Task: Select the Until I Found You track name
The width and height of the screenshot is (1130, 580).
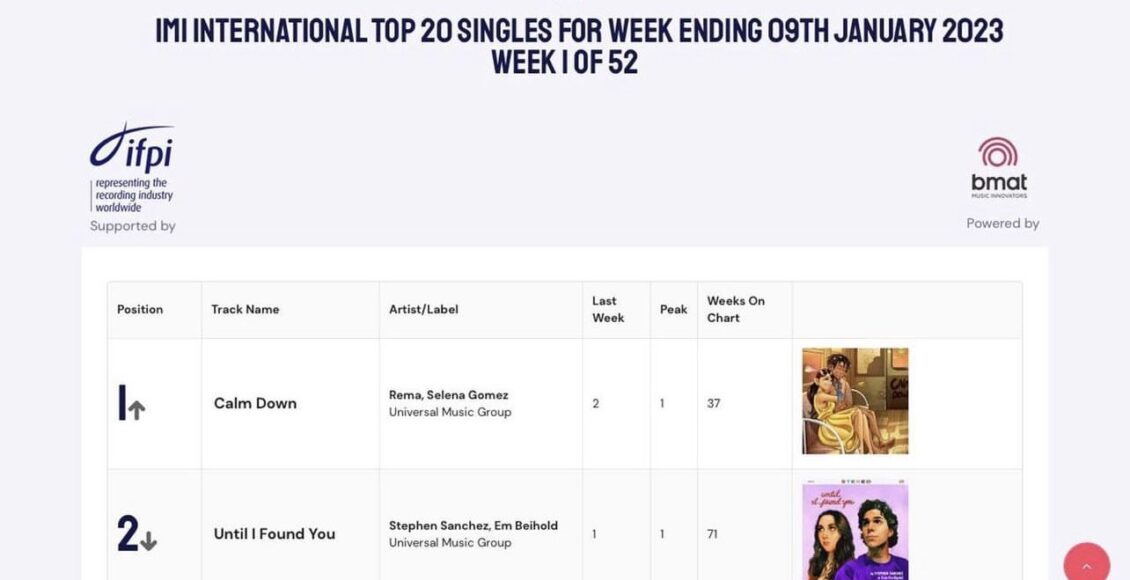Action: (274, 534)
